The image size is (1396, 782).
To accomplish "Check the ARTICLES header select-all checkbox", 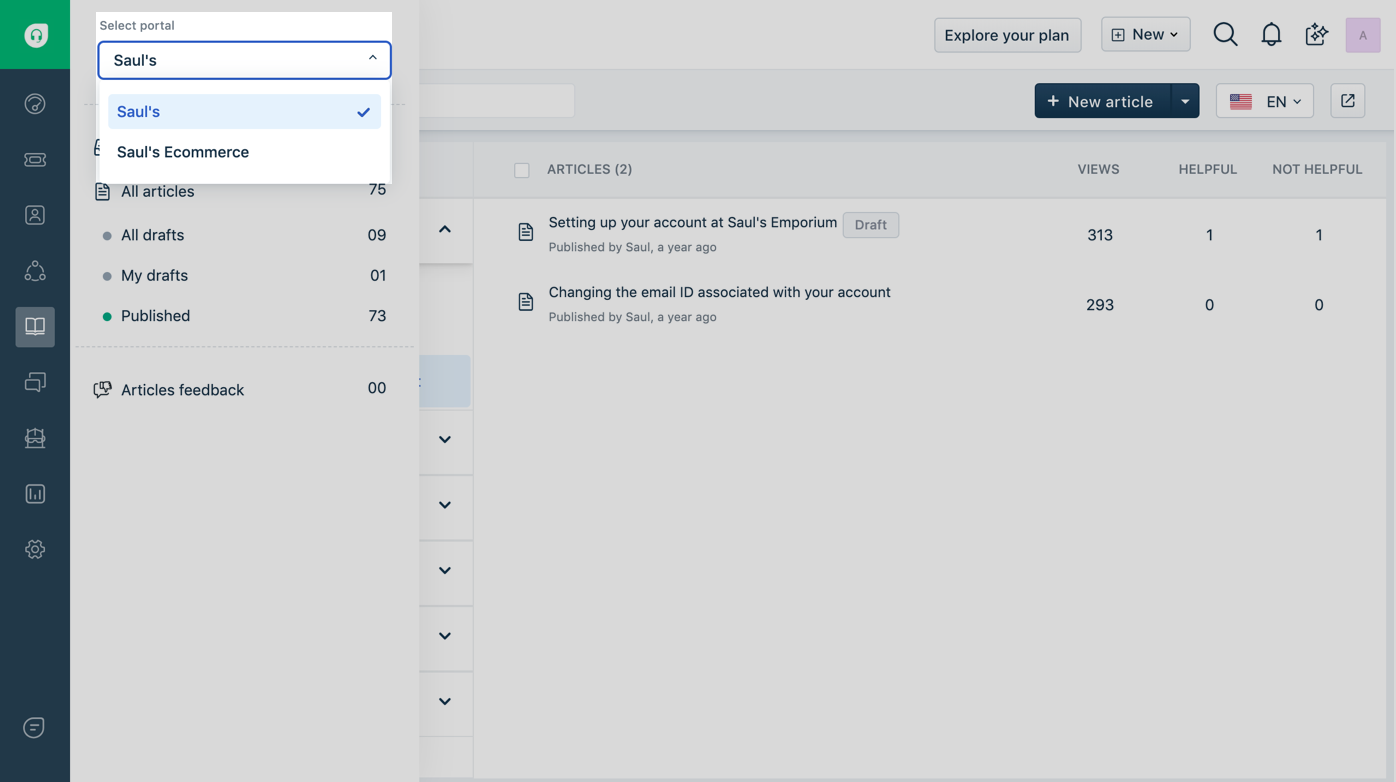I will (x=522, y=170).
